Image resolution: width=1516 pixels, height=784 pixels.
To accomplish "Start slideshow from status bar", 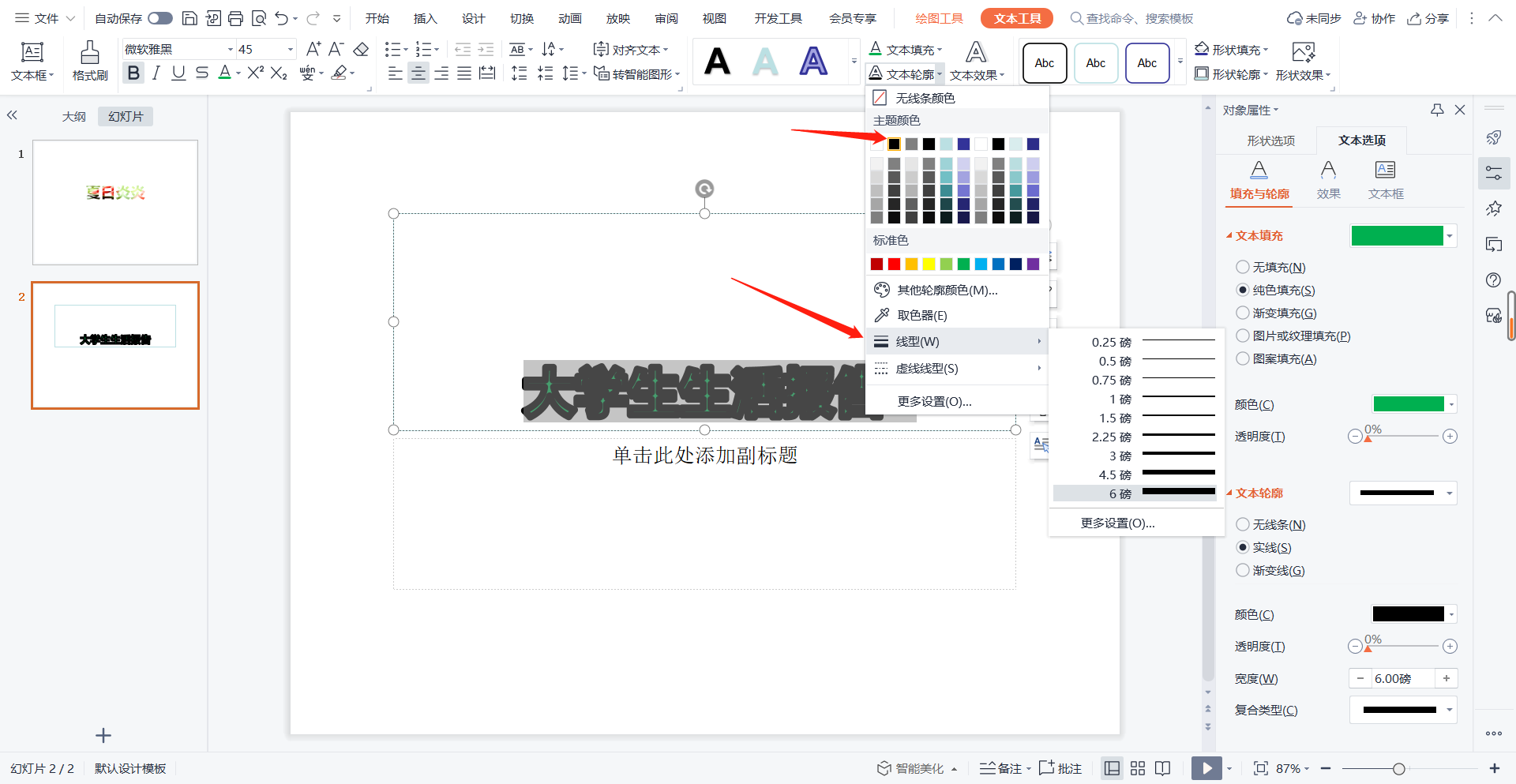I will point(1206,768).
